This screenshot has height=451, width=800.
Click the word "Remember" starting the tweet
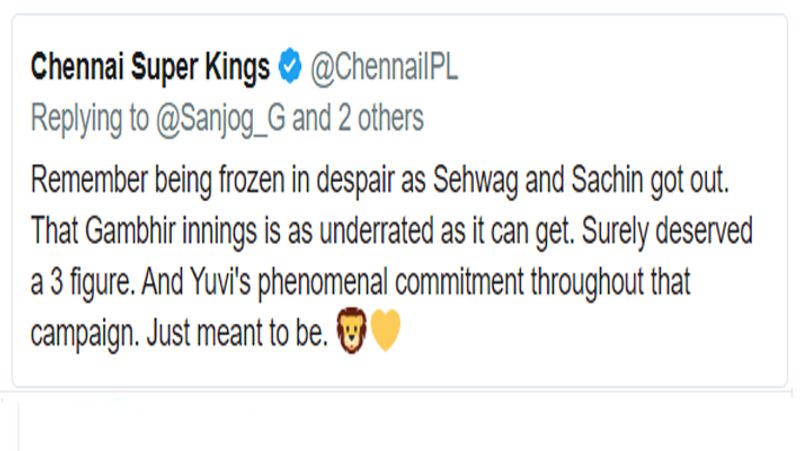click(x=89, y=180)
